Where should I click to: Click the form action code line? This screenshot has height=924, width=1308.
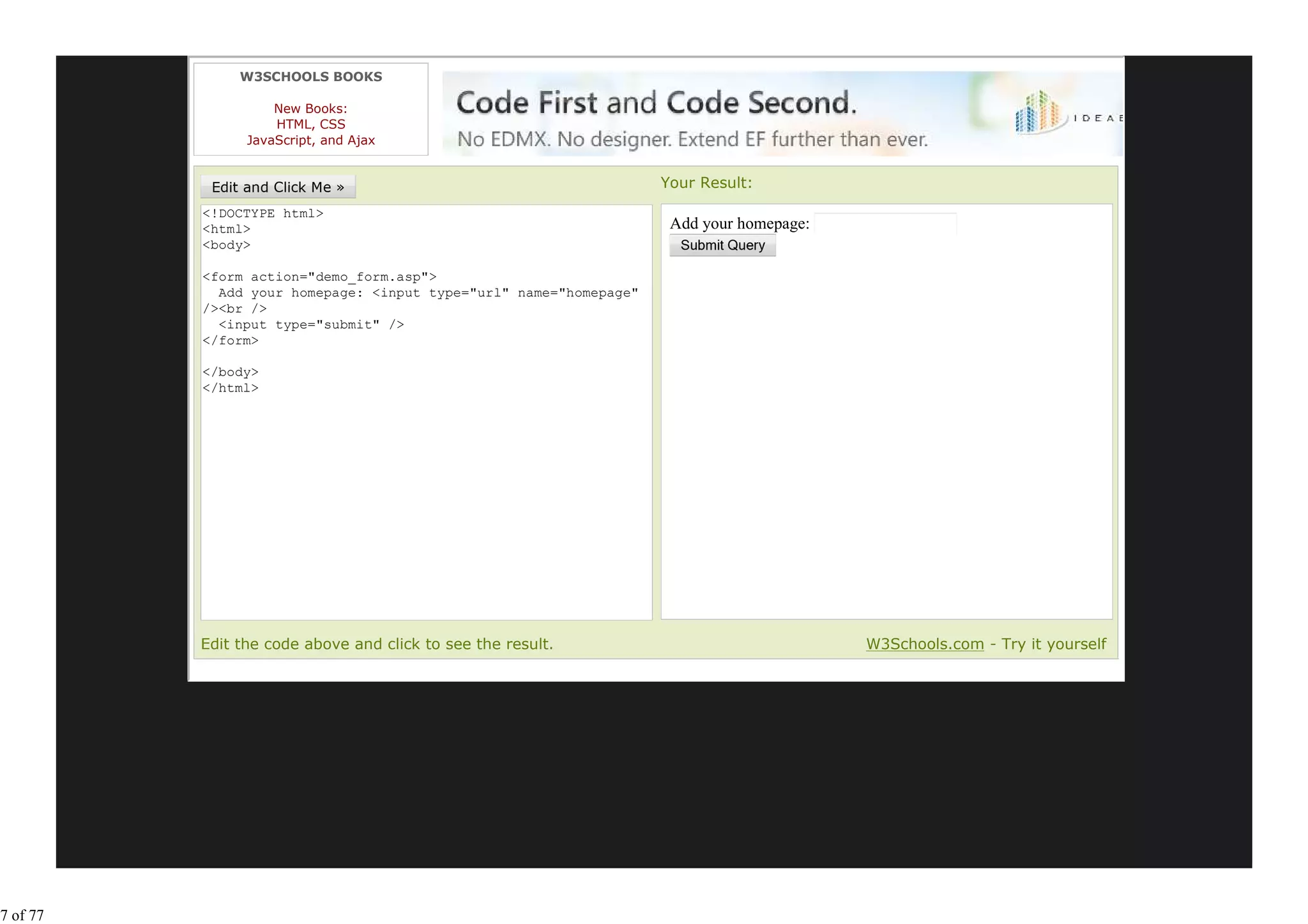point(319,277)
